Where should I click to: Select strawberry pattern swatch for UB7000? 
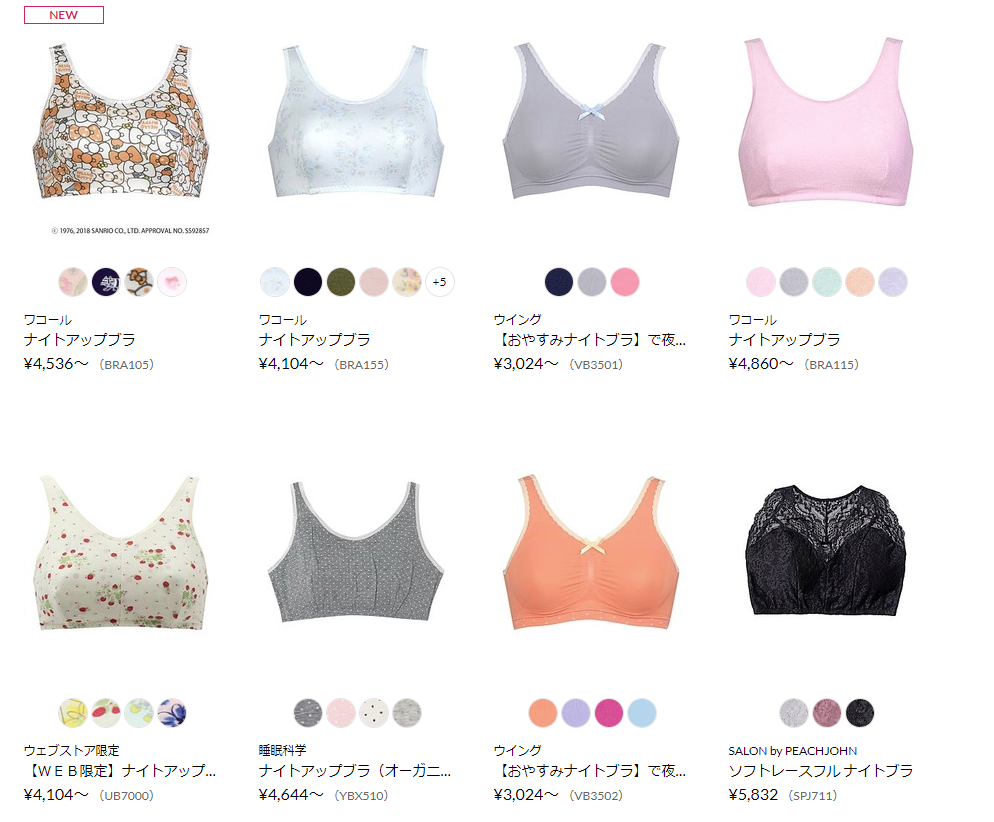(106, 713)
